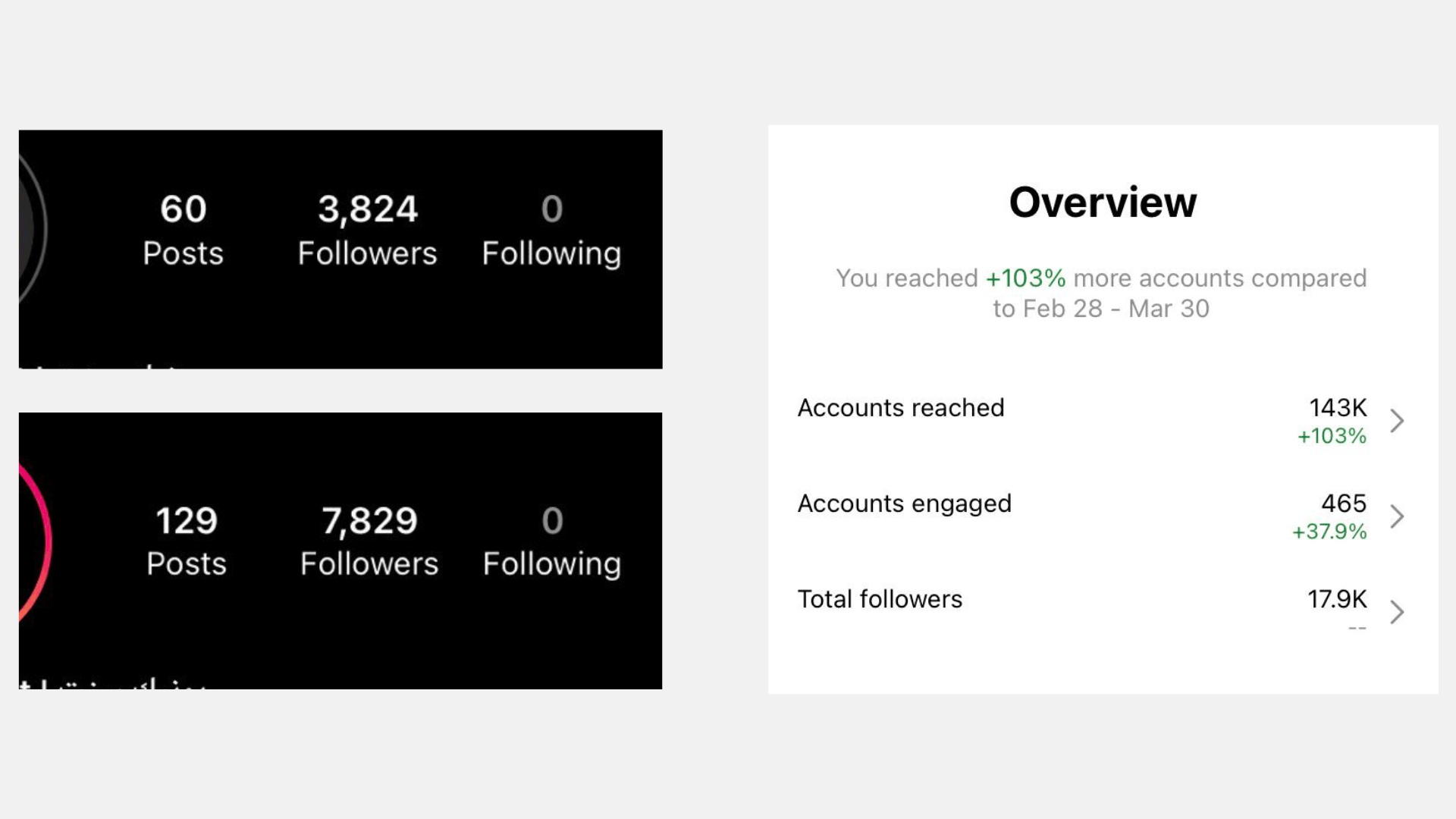Expand the Accounts reached chevron arrow
This screenshot has width=1456, height=819.
point(1397,421)
